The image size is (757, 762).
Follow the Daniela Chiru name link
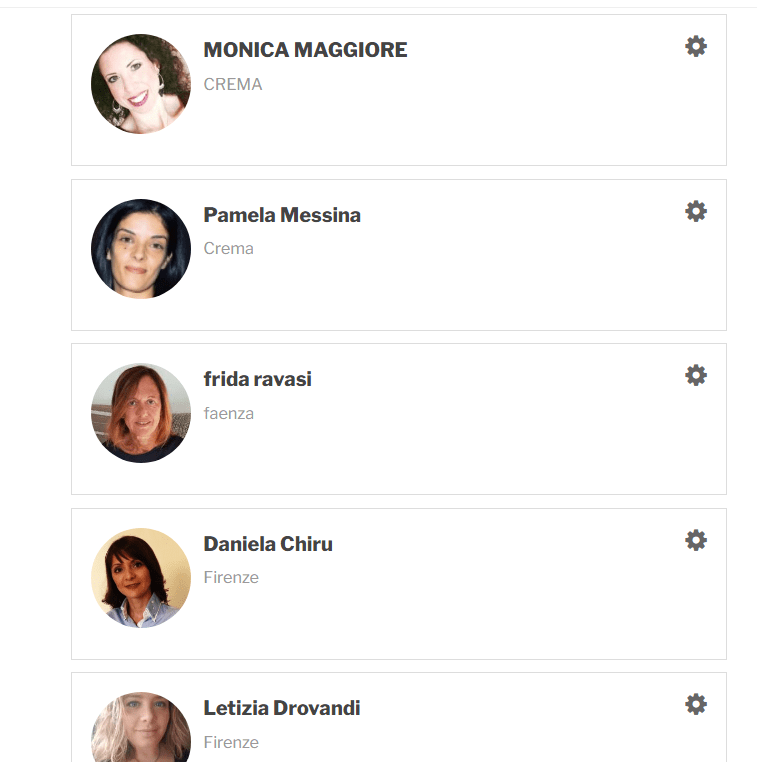pos(268,544)
